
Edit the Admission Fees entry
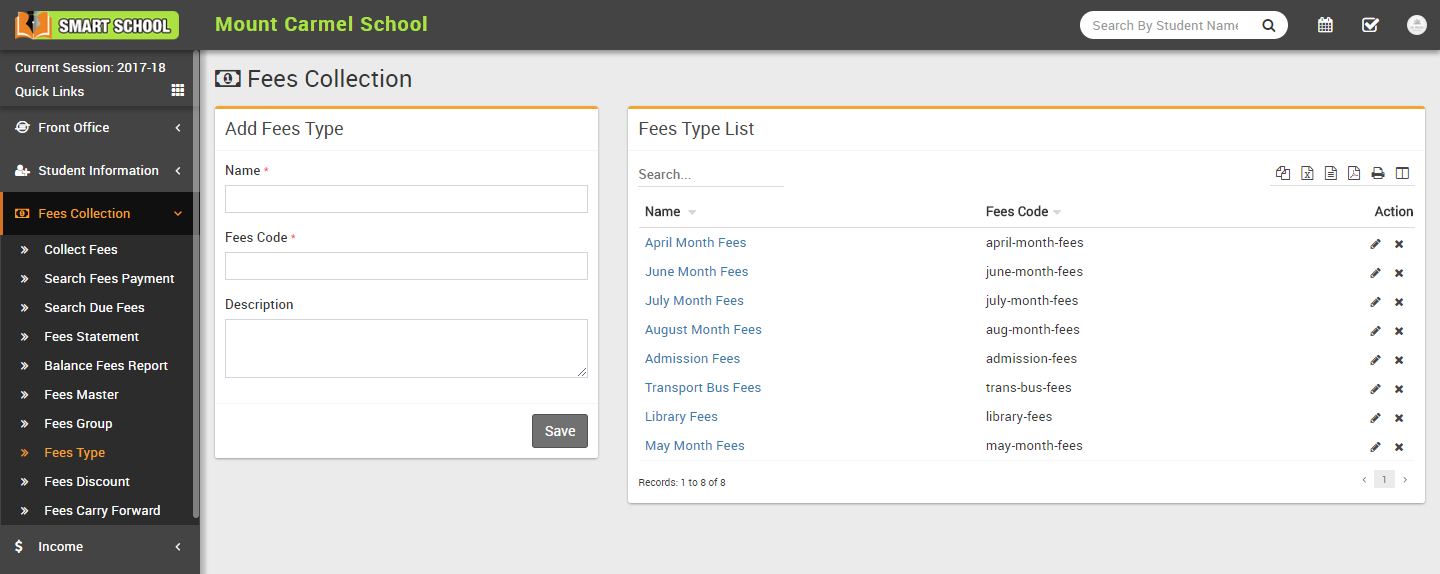1375,359
